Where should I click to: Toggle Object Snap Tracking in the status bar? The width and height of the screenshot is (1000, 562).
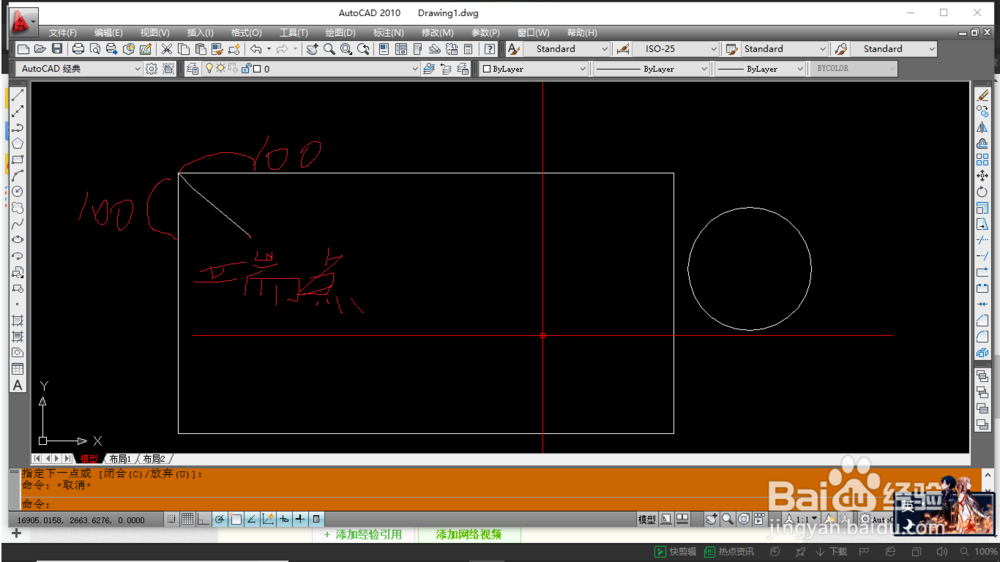click(x=251, y=519)
